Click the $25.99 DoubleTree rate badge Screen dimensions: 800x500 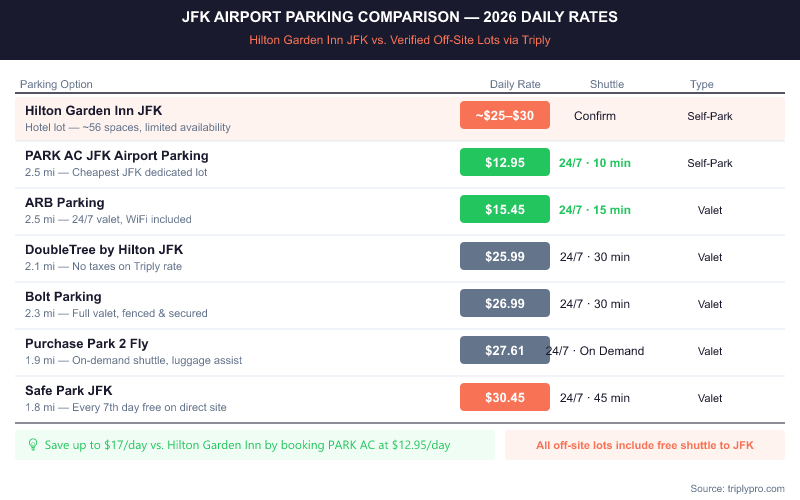[x=505, y=257]
